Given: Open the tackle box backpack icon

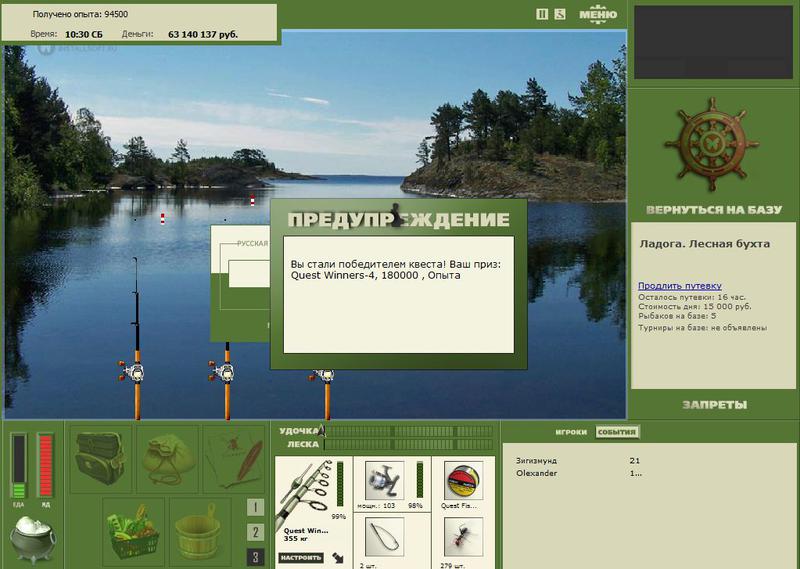Looking at the screenshot, I should point(101,459).
